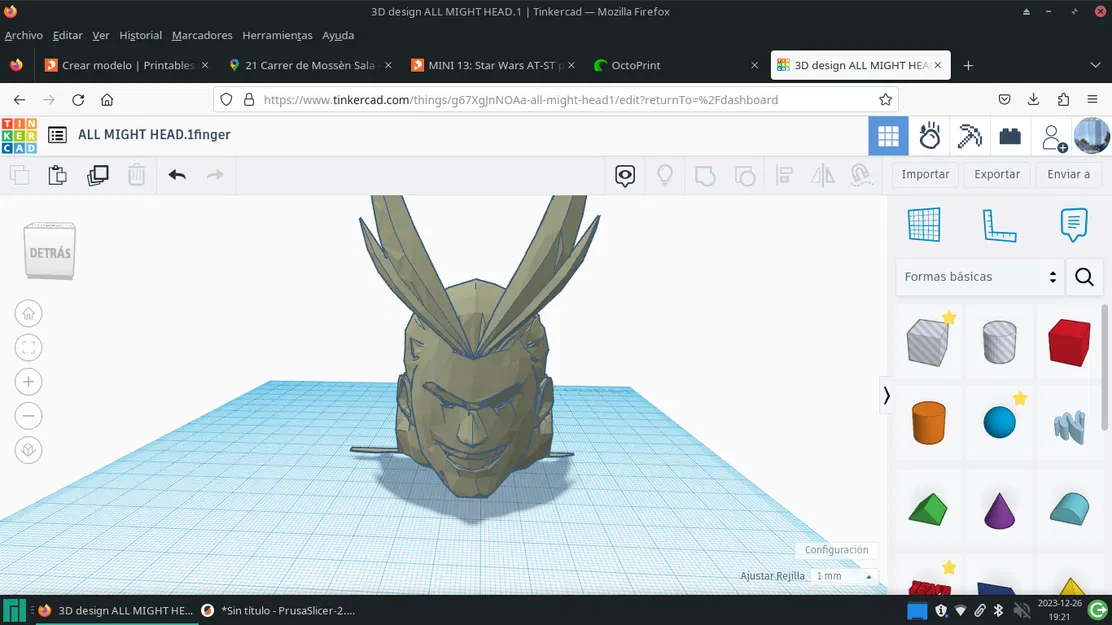Switch to Bricks view with the Lego icon

pos(1009,135)
